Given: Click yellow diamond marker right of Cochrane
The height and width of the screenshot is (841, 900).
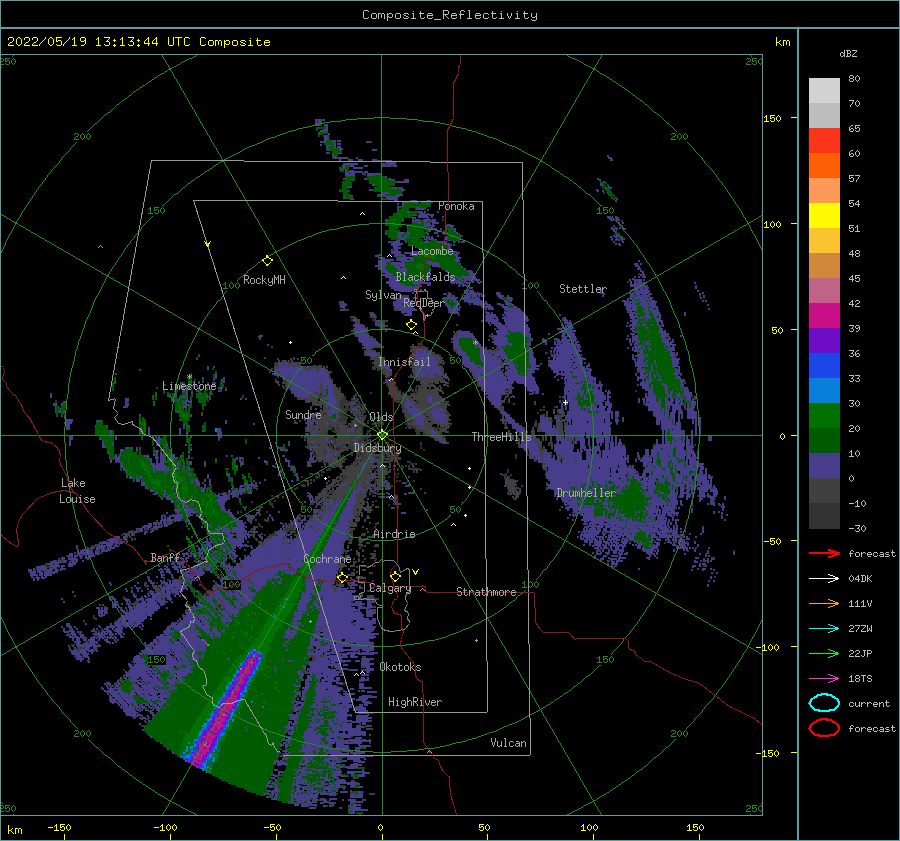Looking at the screenshot, I should [x=342, y=577].
